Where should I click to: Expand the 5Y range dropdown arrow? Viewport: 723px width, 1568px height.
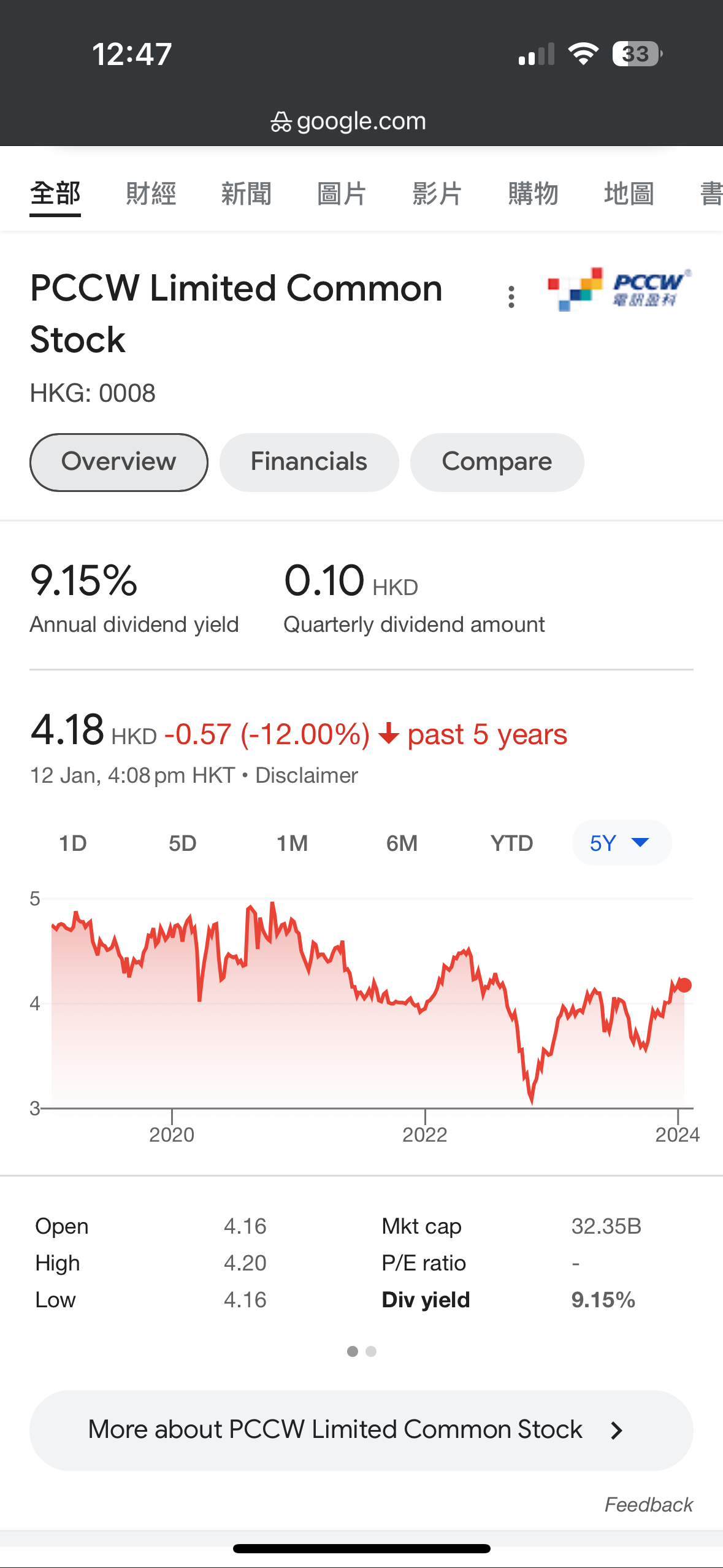coord(640,842)
